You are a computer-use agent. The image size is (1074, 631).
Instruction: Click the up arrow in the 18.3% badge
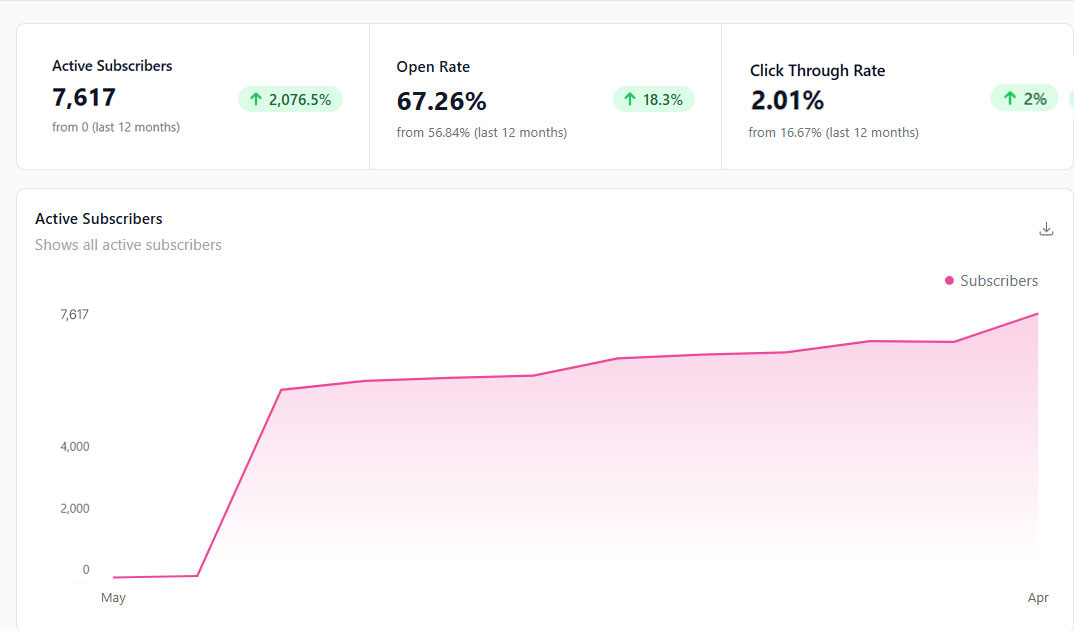(x=630, y=99)
